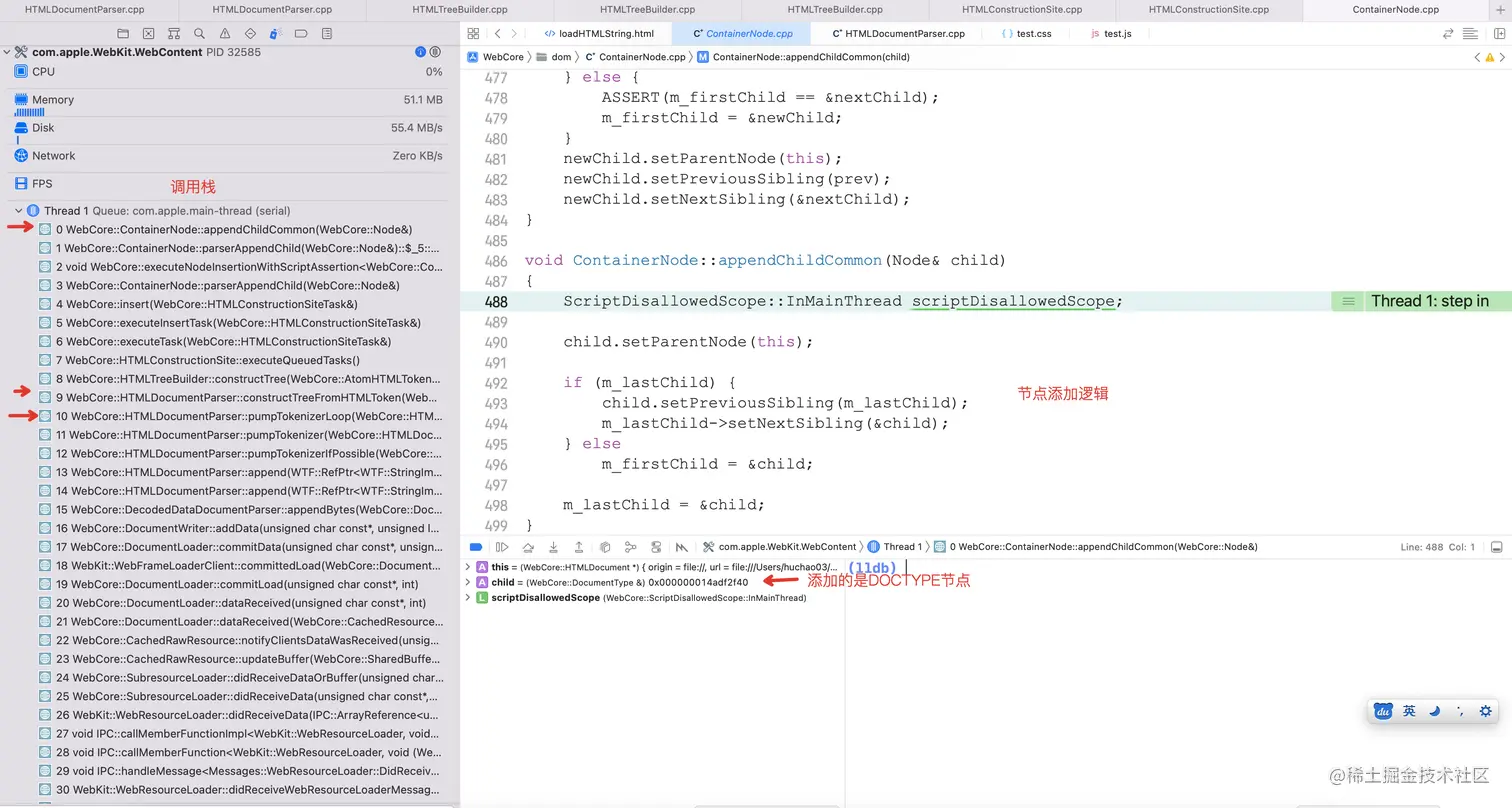
Task: Open ContainerNode::appendChildCommon(child) method breadcrumb
Action: [804, 57]
